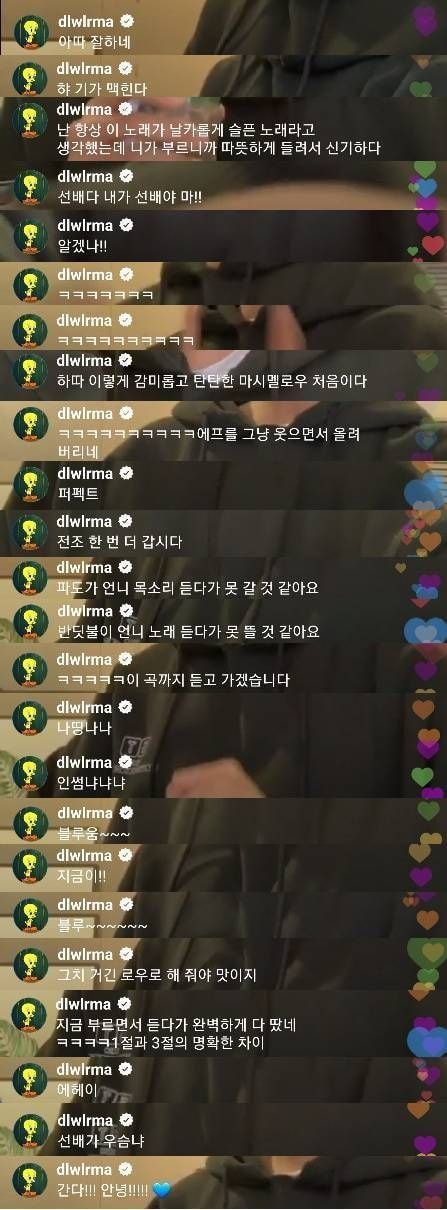Image resolution: width=447 pixels, height=1210 pixels.
Task: Tap the comment about '마시멜로우 처음이다'
Action: click(212, 381)
